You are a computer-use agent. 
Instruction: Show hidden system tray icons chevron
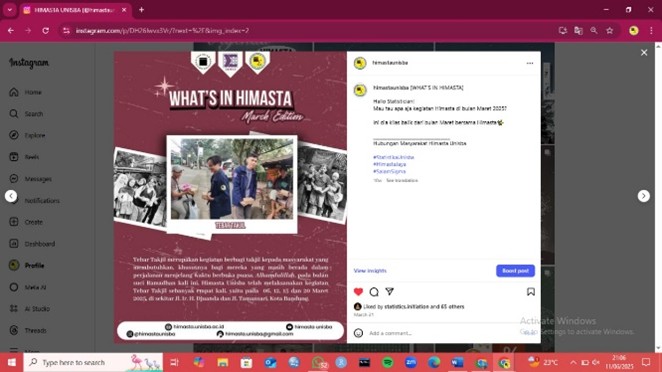[x=573, y=362]
